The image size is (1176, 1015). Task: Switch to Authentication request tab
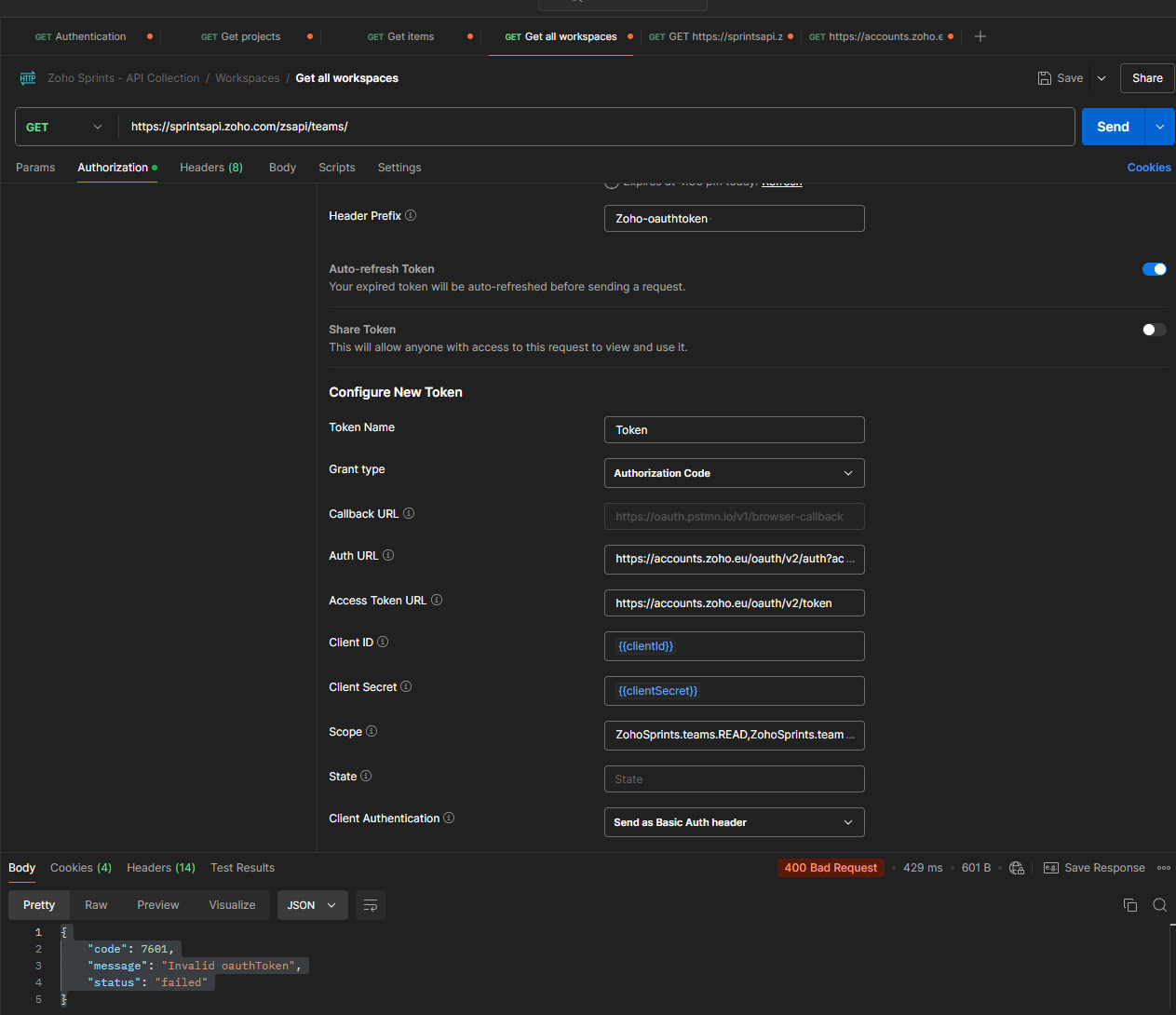coord(81,36)
